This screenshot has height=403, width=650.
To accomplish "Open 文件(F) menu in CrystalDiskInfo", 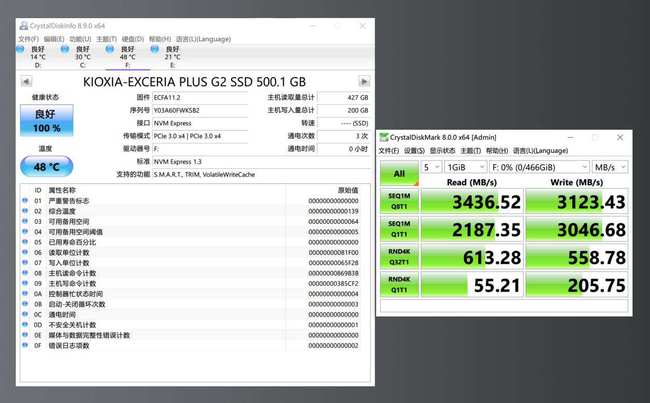I will click(x=28, y=39).
